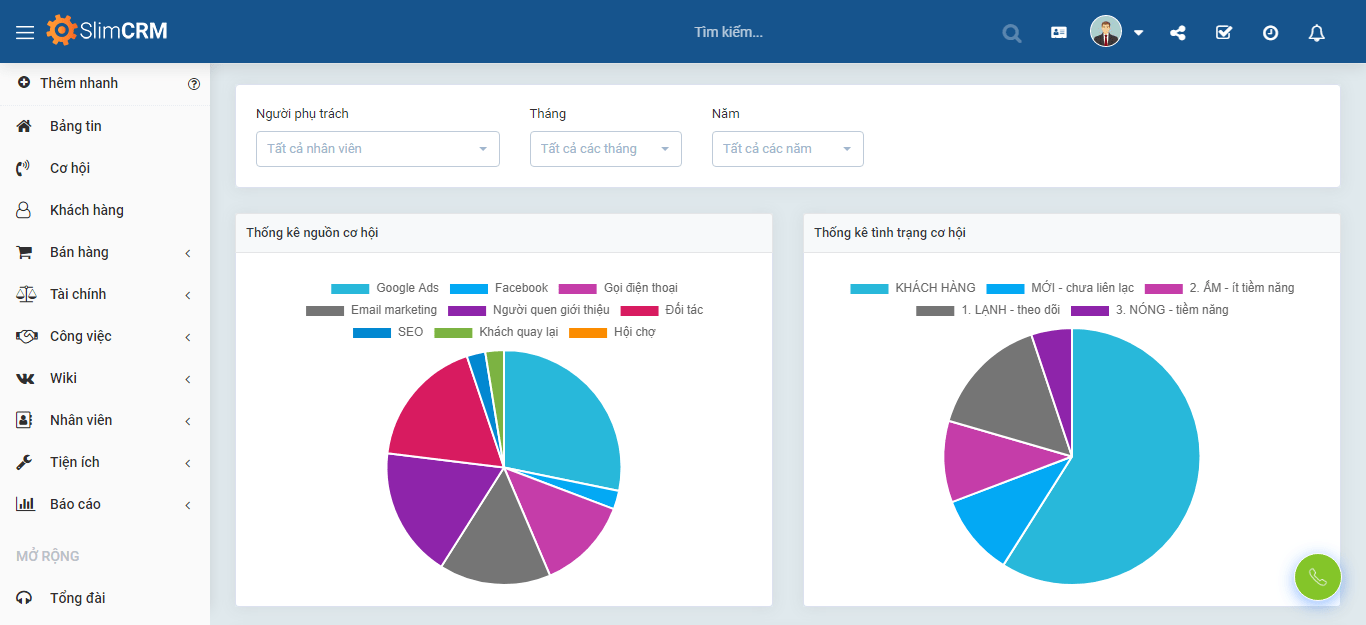Open Khách hàng in the sidebar
1366x625 pixels.
[x=86, y=210]
